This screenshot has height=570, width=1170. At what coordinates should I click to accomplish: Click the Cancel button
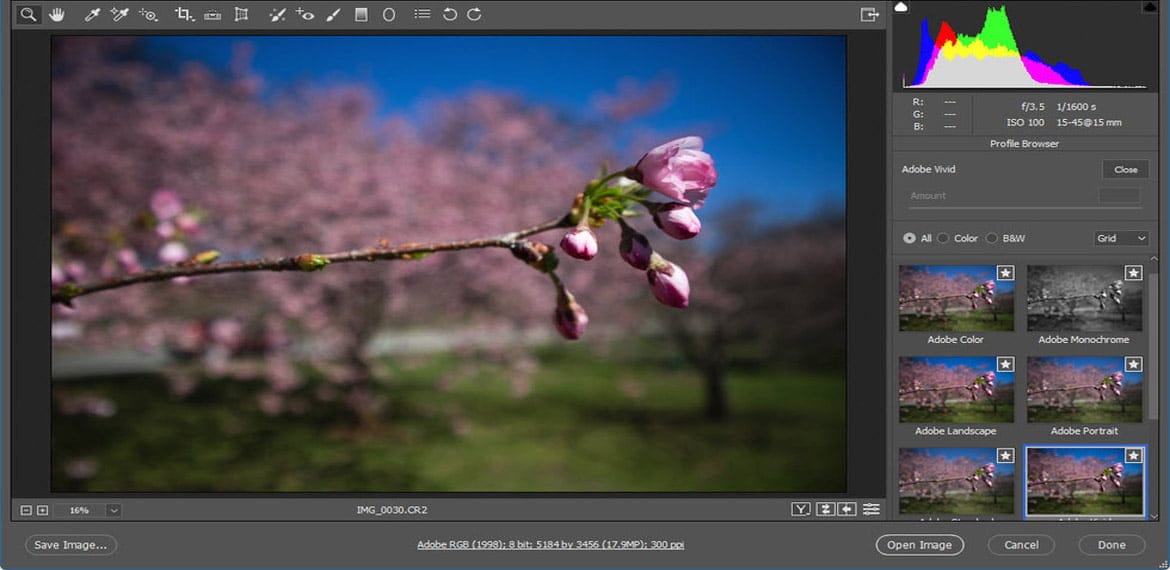pos(1021,545)
